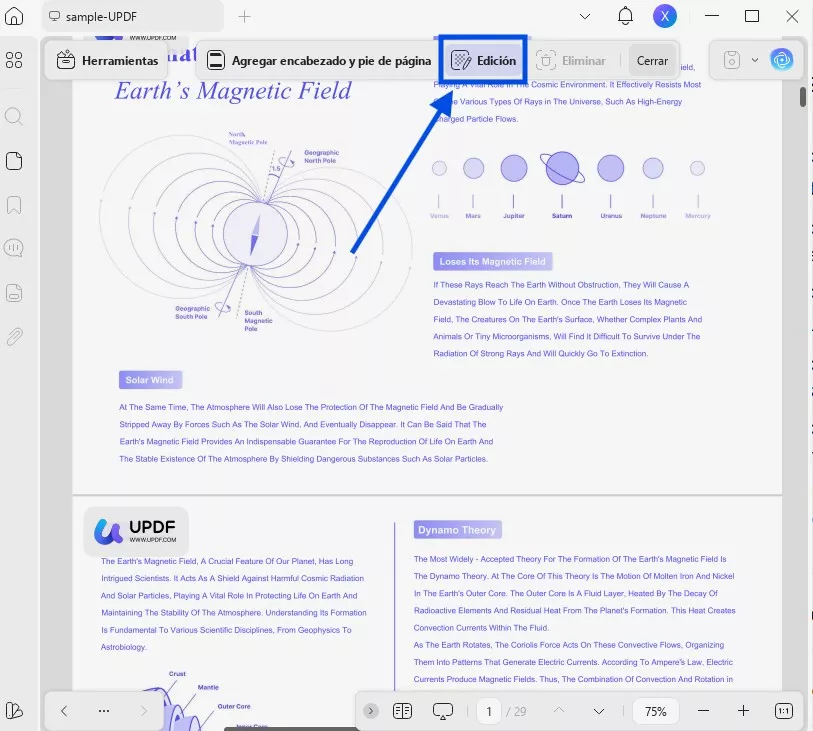Open the sample-UPDF tab
Image resolution: width=813 pixels, height=731 pixels.
tap(133, 17)
